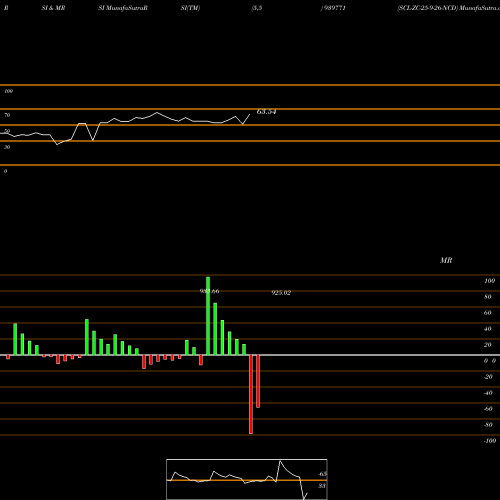Click the 60 label on MR axis
This screenshot has height=500, width=500.
click(x=488, y=313)
